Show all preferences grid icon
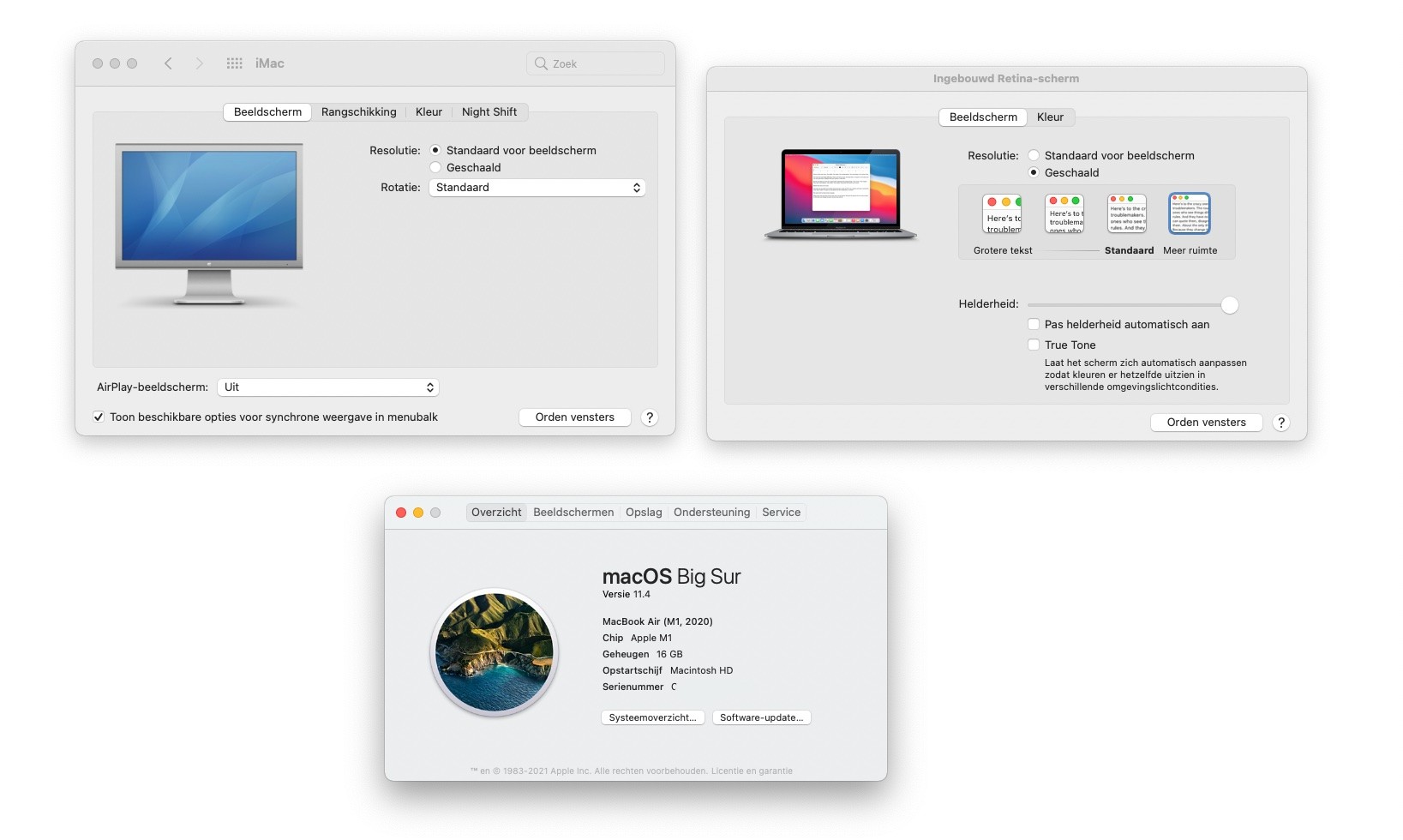The height and width of the screenshot is (840, 1403). pos(234,63)
